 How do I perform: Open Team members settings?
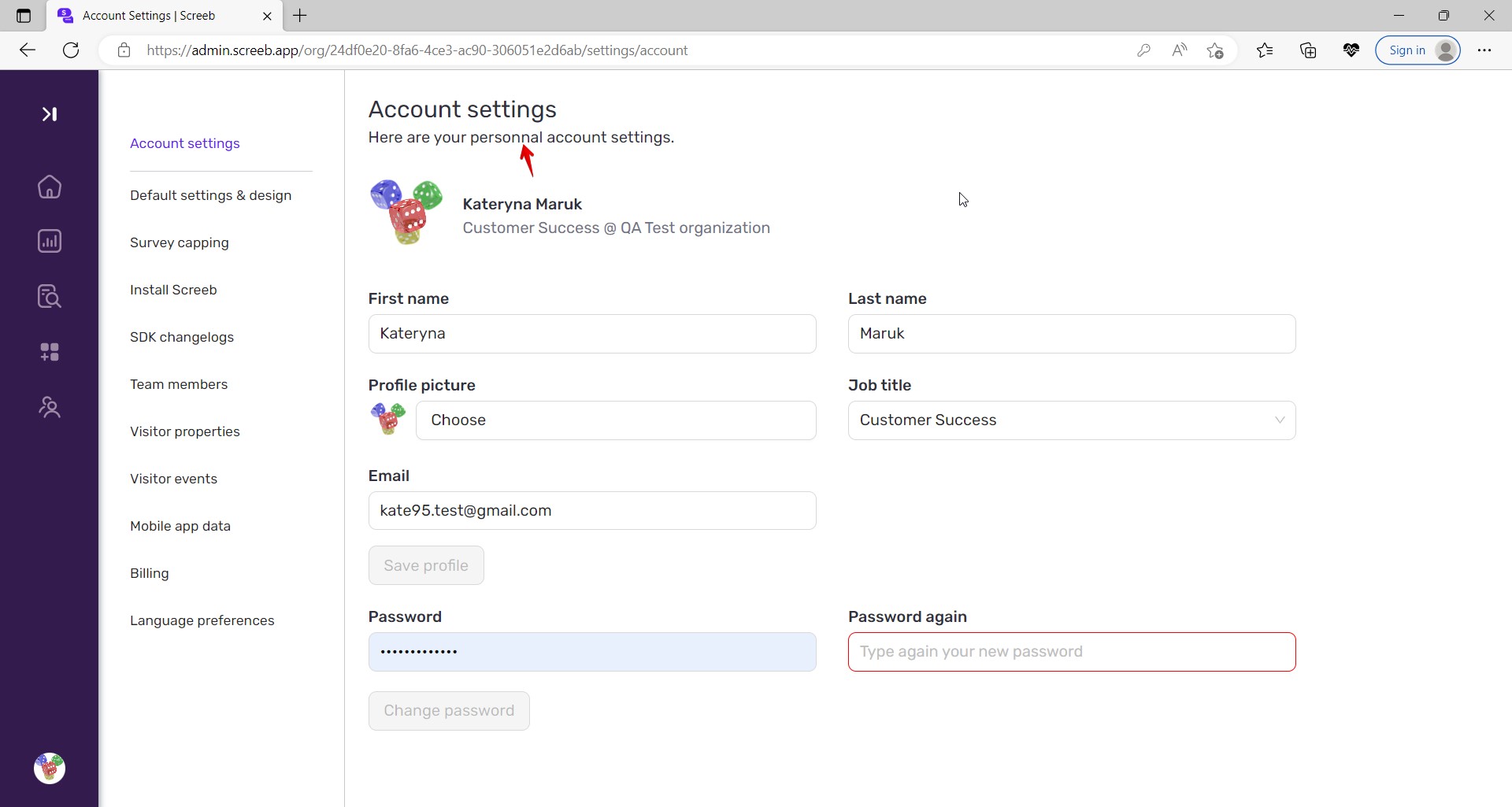pyautogui.click(x=179, y=384)
